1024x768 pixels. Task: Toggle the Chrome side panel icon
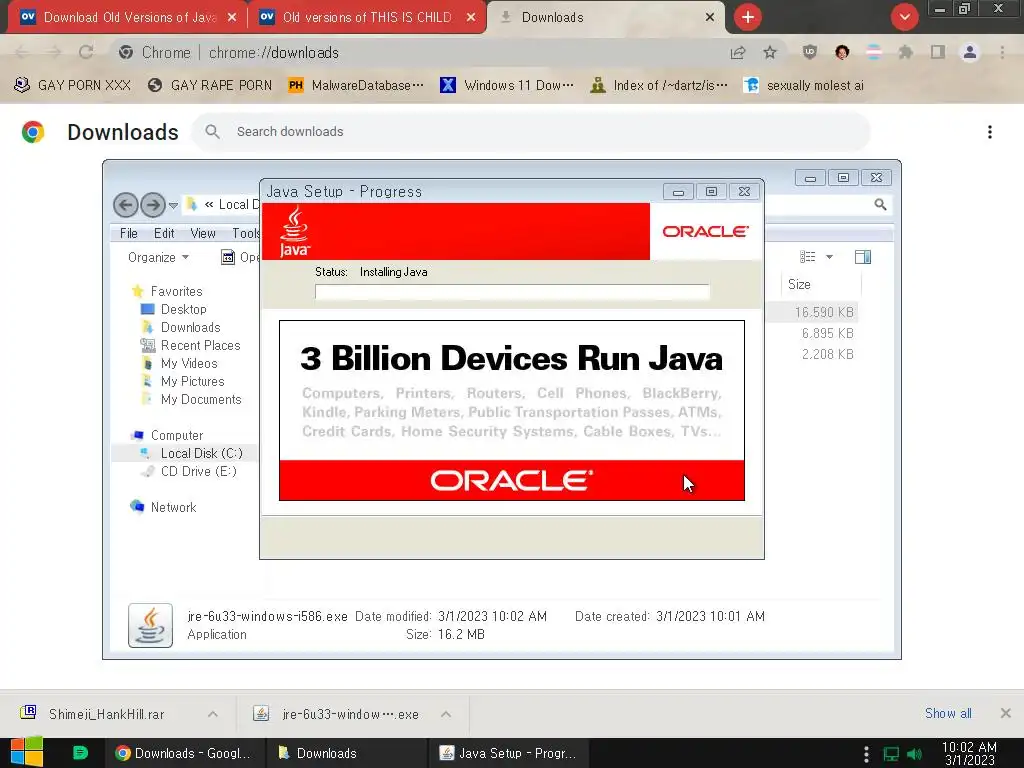click(938, 52)
